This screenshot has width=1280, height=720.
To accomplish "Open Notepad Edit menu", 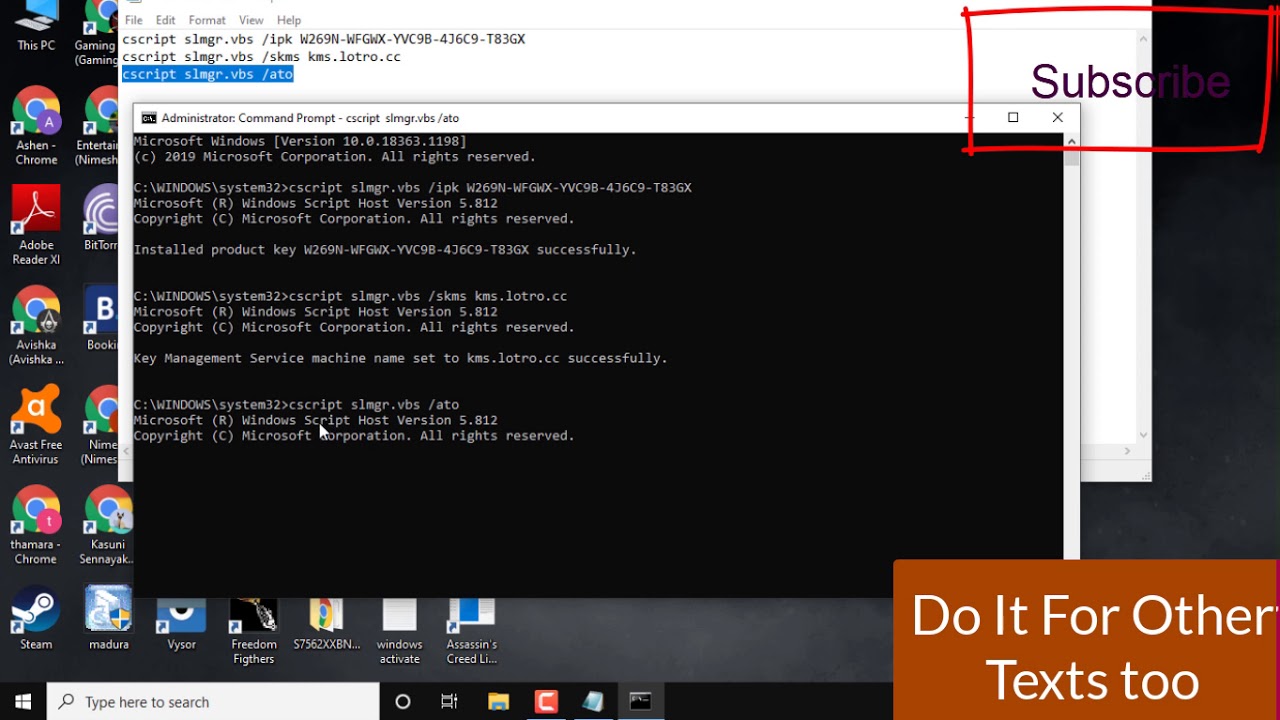I will tap(165, 20).
